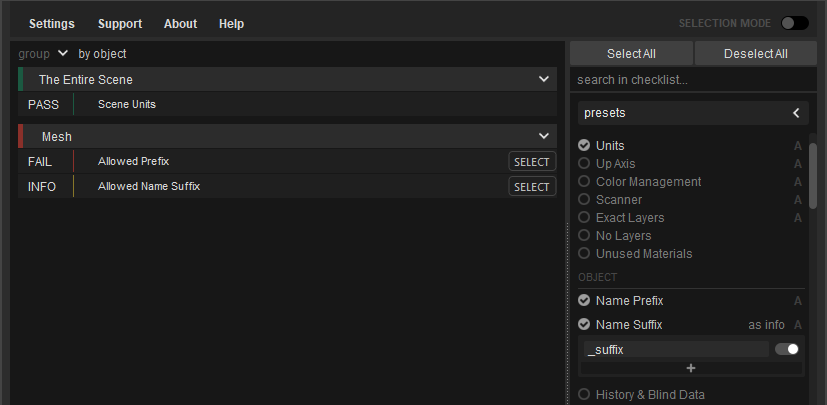This screenshot has width=827, height=405.
Task: Click the 'A' icon next to Scanner
Action: (x=797, y=200)
